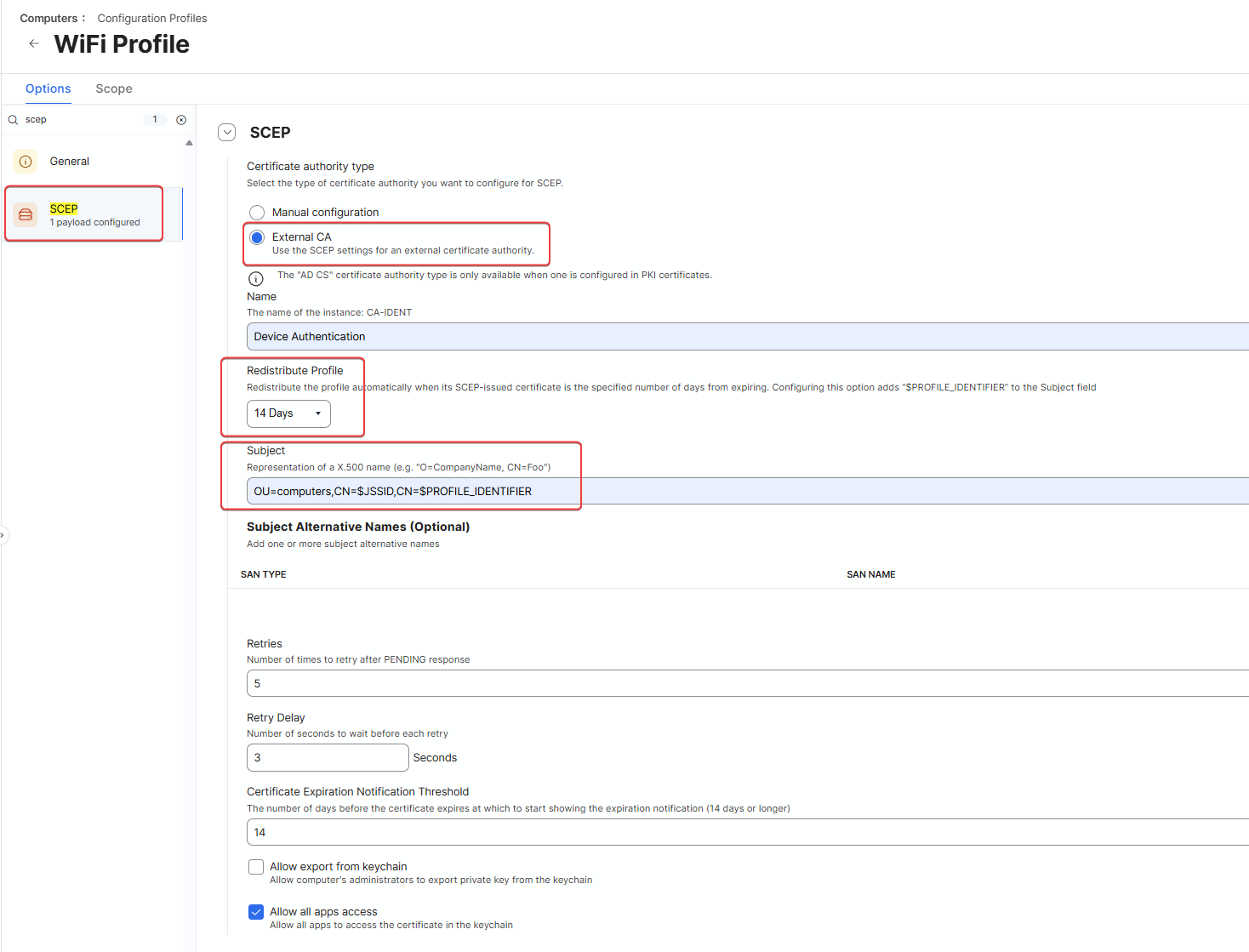Collapse the SCEP section chevron

(227, 133)
